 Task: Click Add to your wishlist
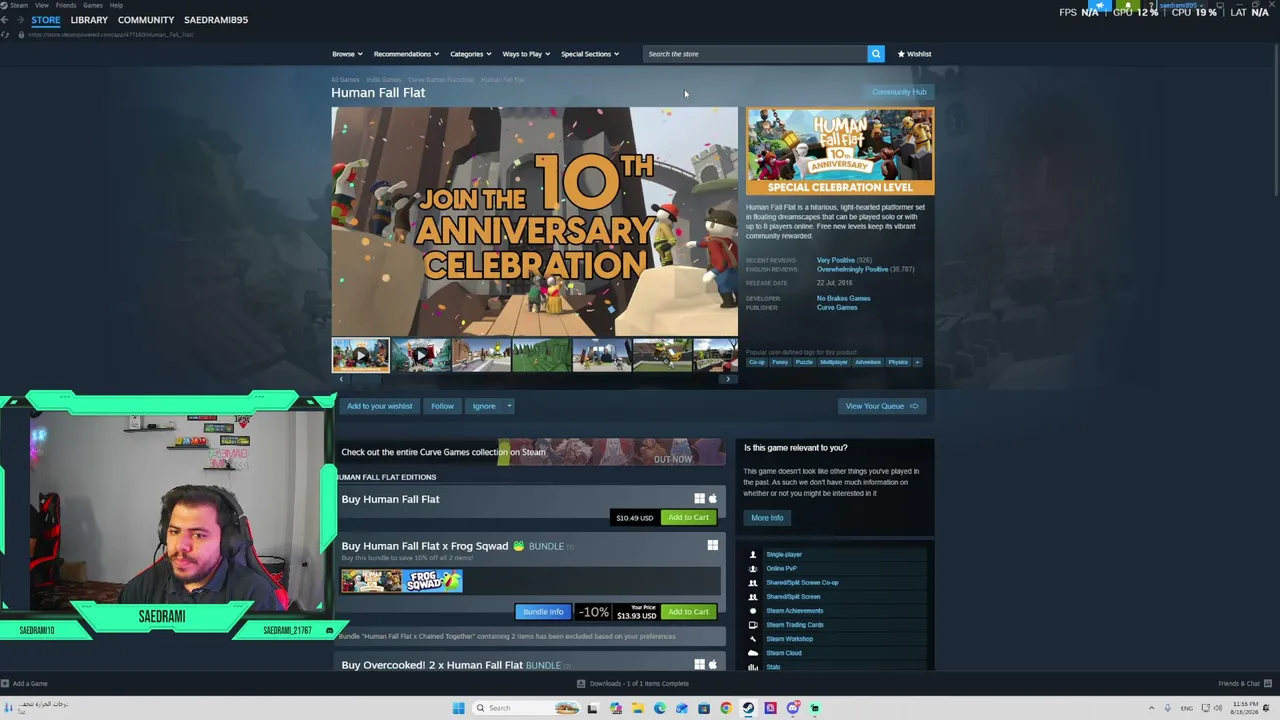[x=379, y=406]
